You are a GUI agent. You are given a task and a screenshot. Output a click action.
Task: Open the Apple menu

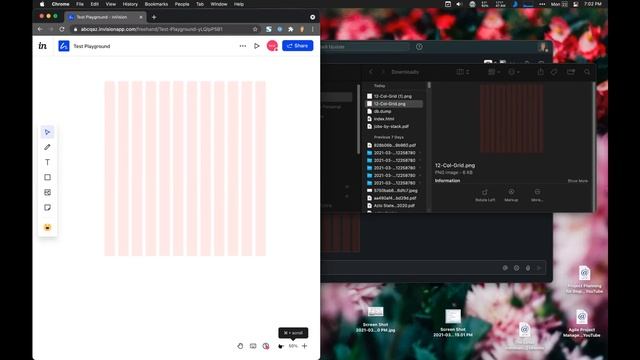42,4
